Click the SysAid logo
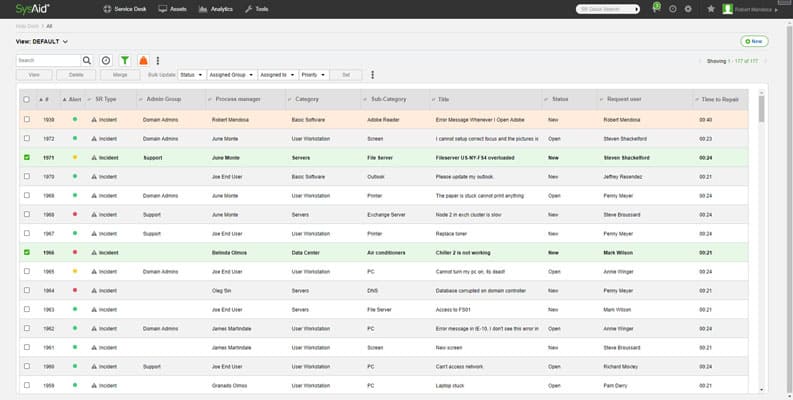793x400 pixels. click(x=33, y=9)
